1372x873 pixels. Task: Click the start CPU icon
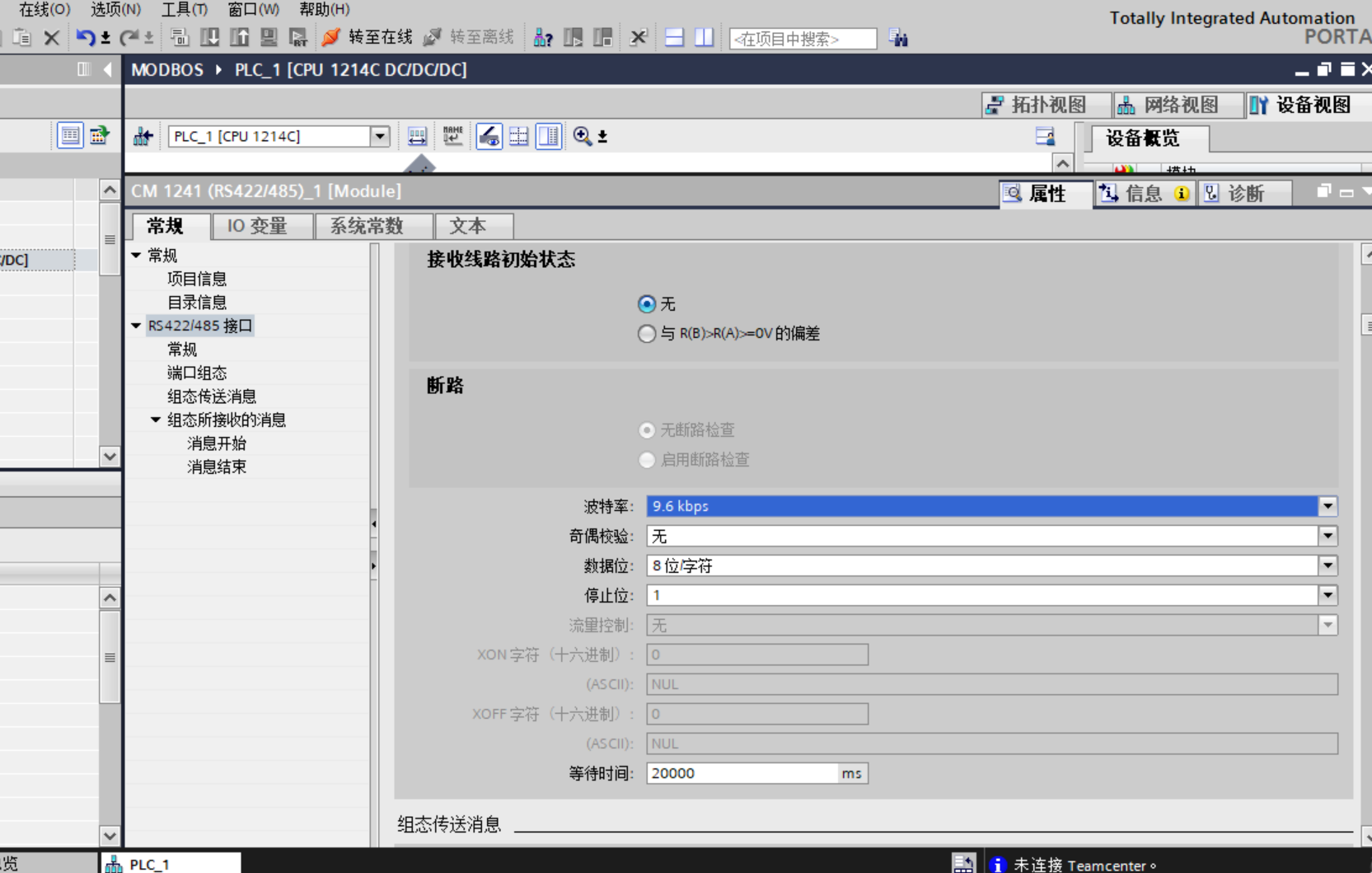click(573, 37)
